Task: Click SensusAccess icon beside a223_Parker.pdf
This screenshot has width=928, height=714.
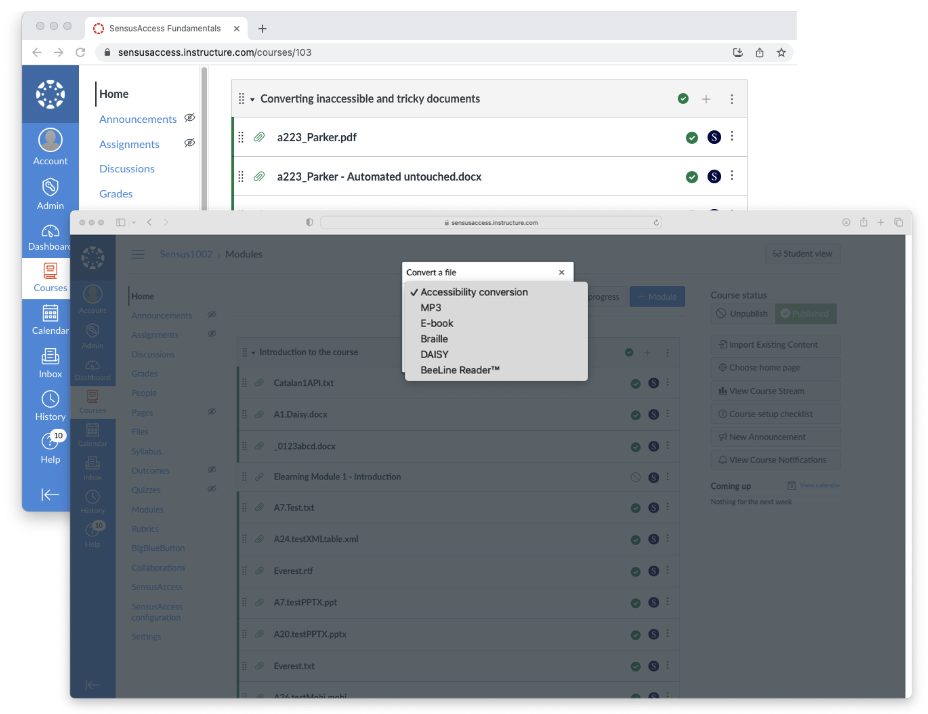Action: [714, 137]
